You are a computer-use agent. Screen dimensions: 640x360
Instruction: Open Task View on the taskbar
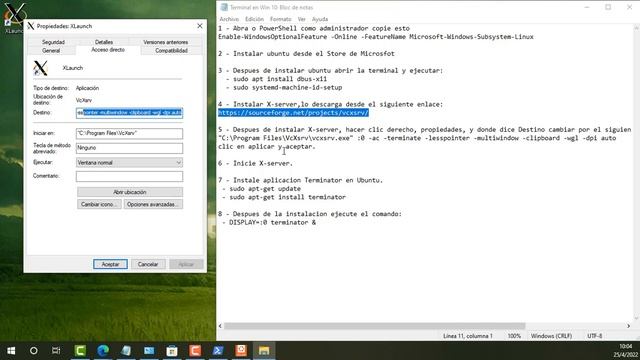click(x=56, y=351)
